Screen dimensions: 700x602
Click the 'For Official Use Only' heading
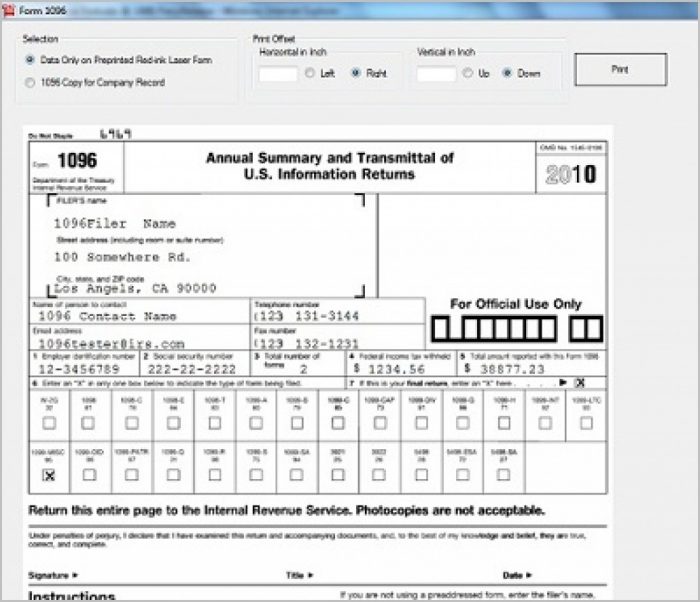[516, 304]
